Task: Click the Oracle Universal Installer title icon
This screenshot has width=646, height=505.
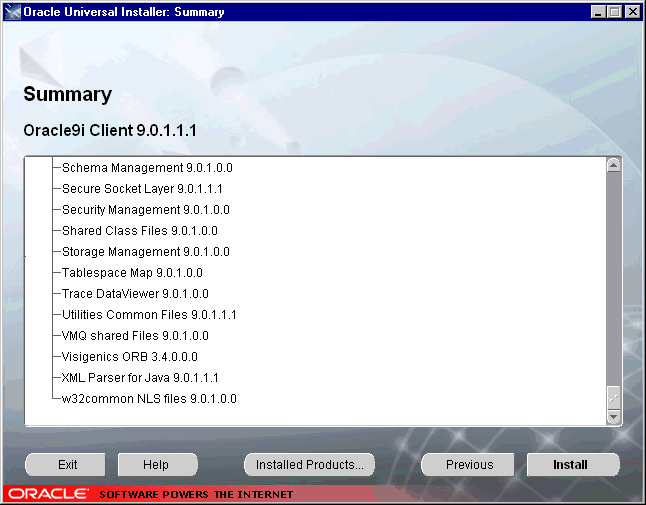Action: (12, 12)
